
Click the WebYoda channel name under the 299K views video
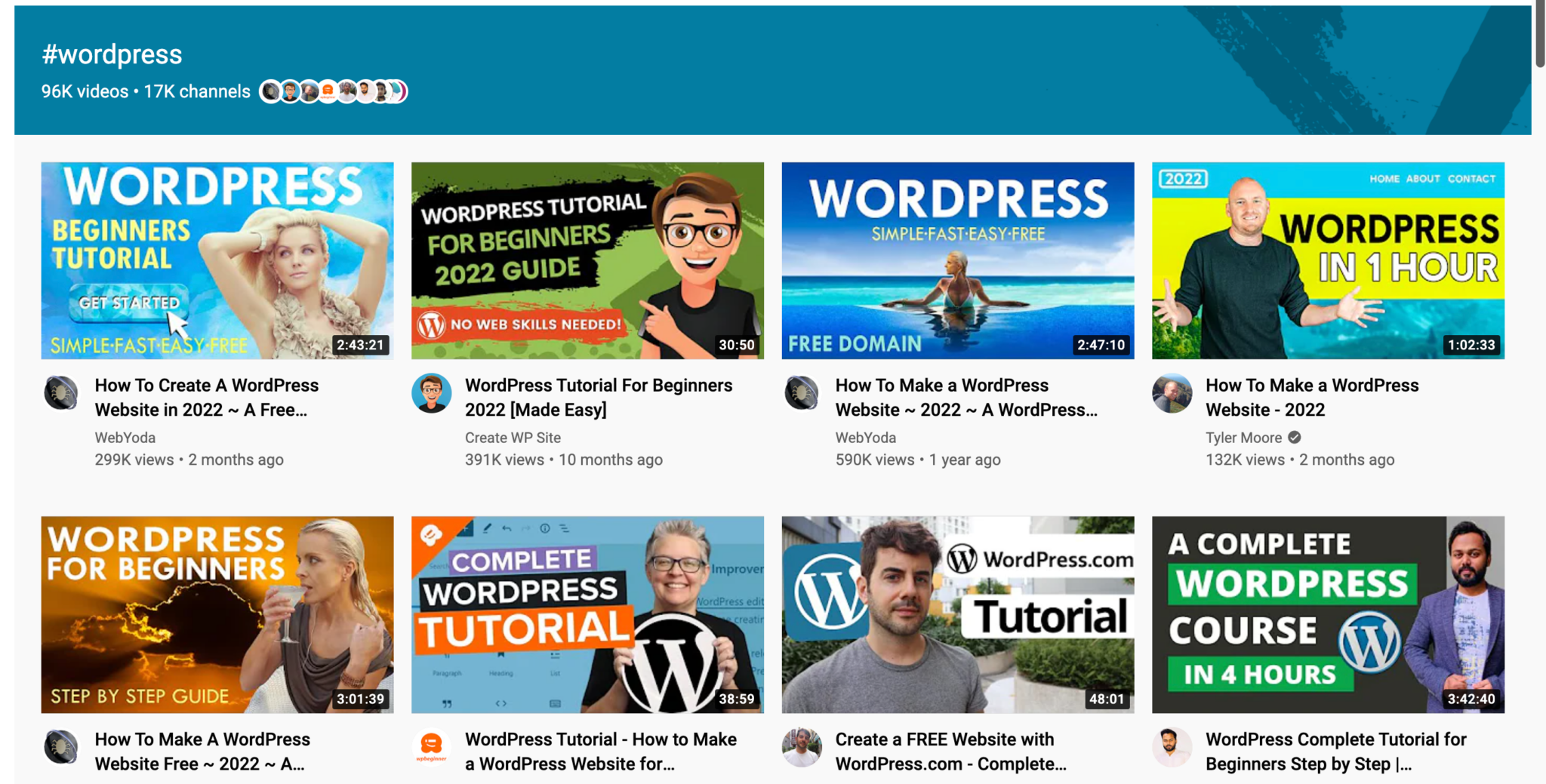pos(125,438)
